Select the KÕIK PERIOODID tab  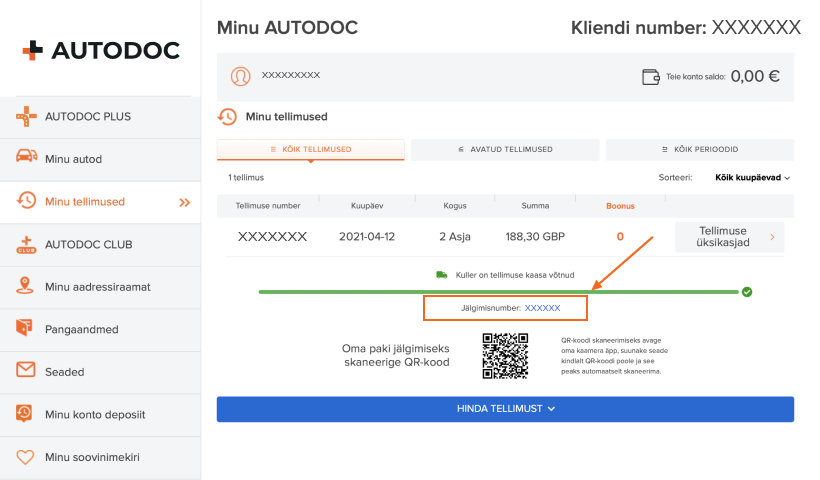point(700,150)
